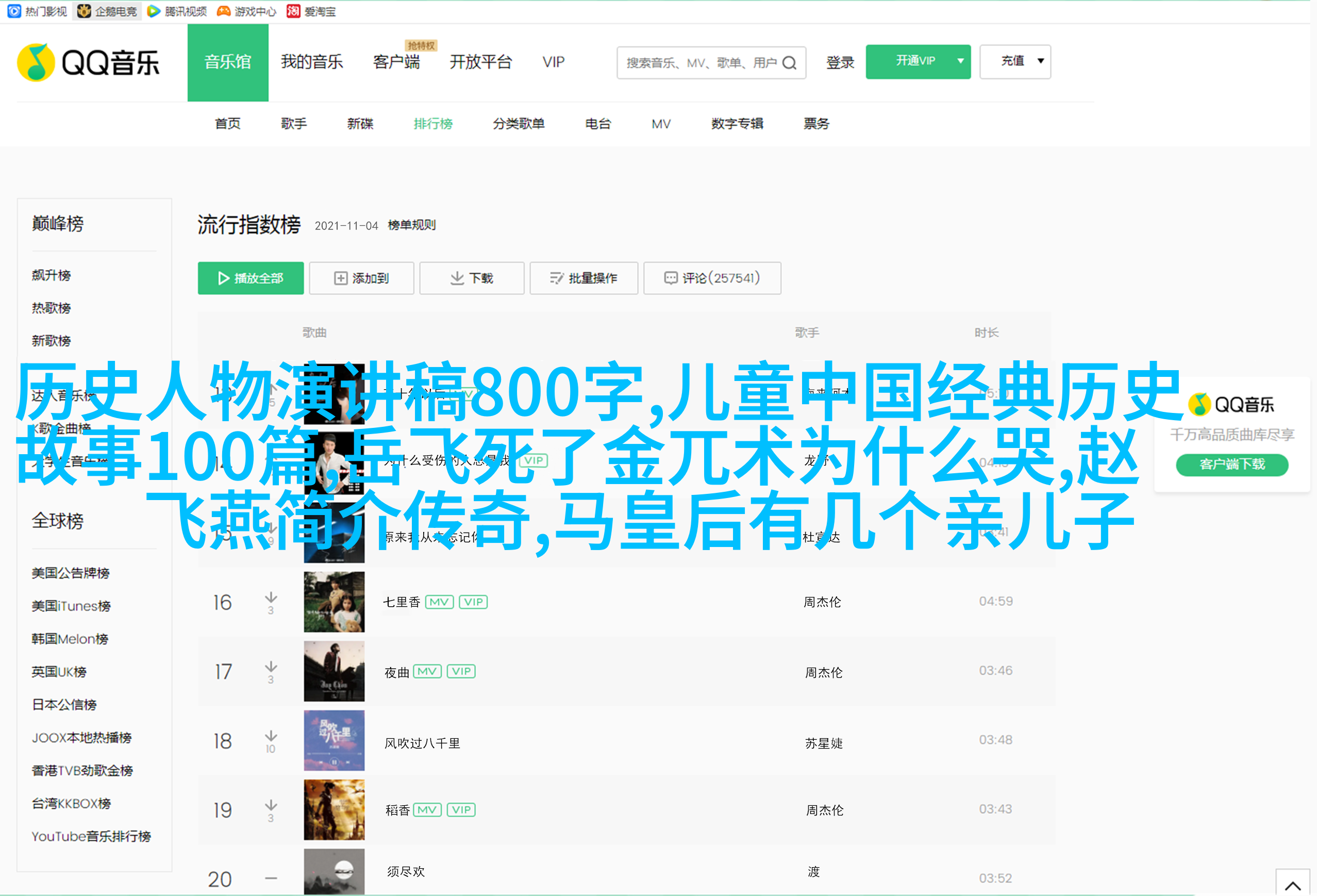Open 开放平台 tab
This screenshot has width=1317, height=896.
pos(480,62)
